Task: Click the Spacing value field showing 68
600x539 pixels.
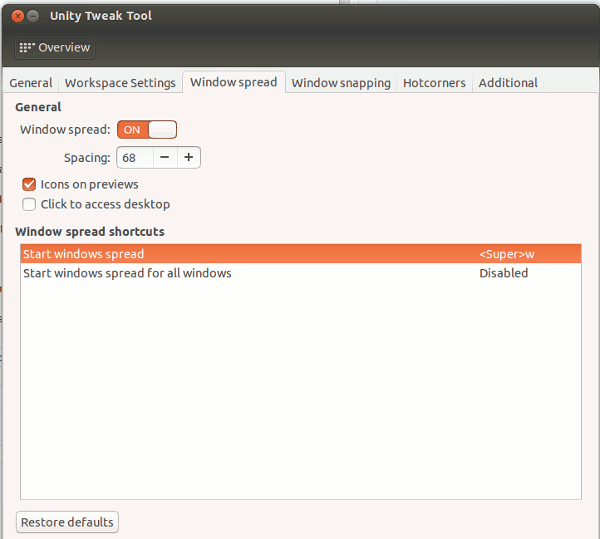Action: 135,158
